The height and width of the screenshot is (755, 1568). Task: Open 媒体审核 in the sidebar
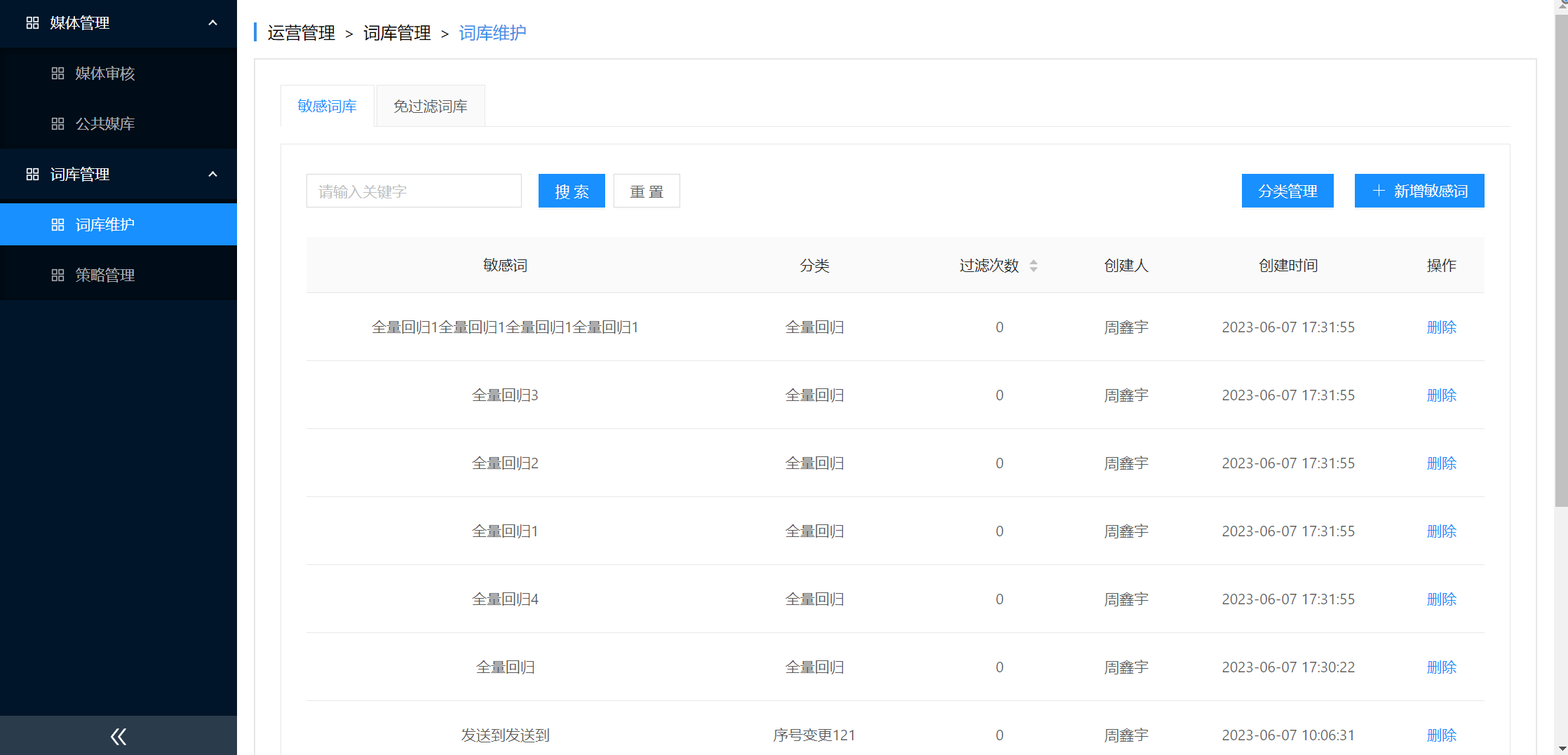click(x=119, y=74)
